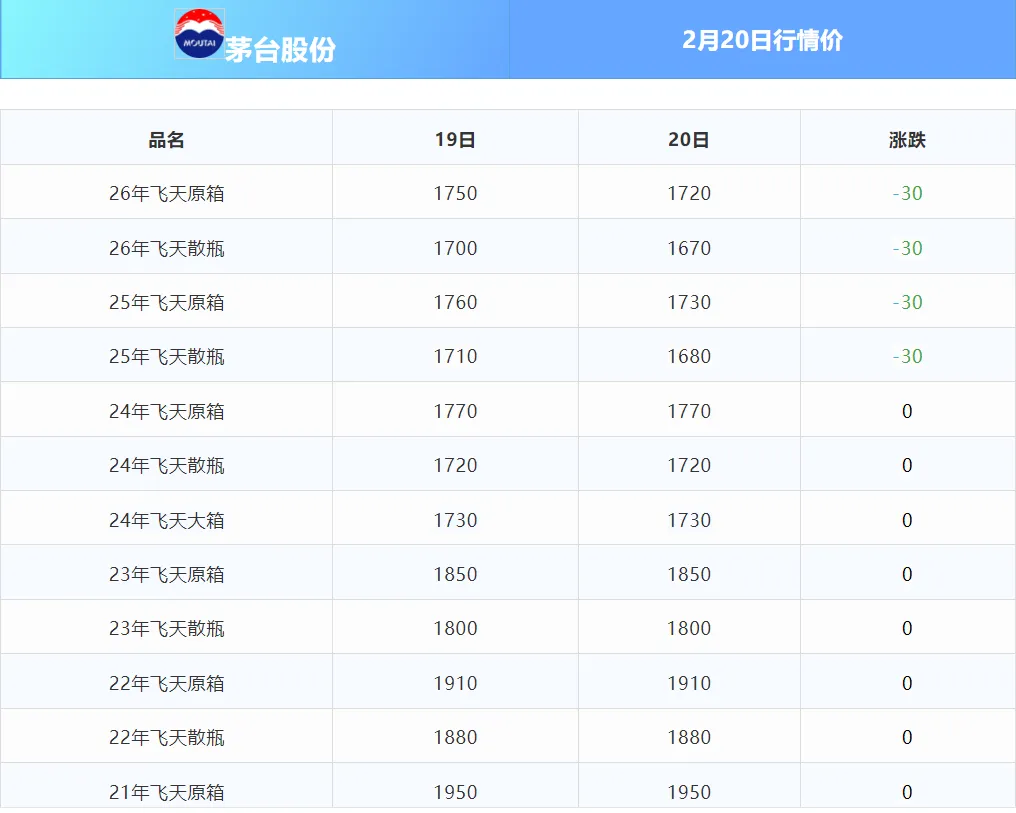The image size is (1016, 813).
Task: Click 20日 price 1720 for 24年飞天散瓶
Action: 689,465
